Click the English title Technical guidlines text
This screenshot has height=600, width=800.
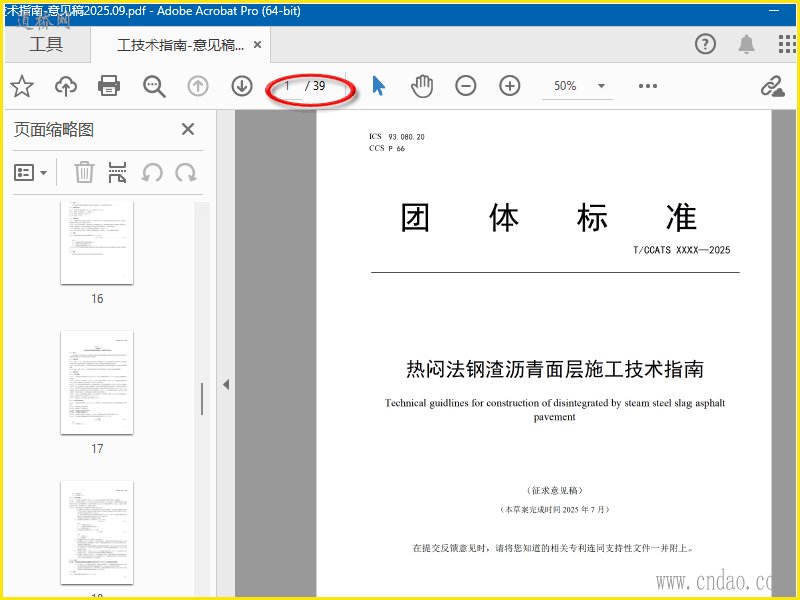[x=555, y=410]
